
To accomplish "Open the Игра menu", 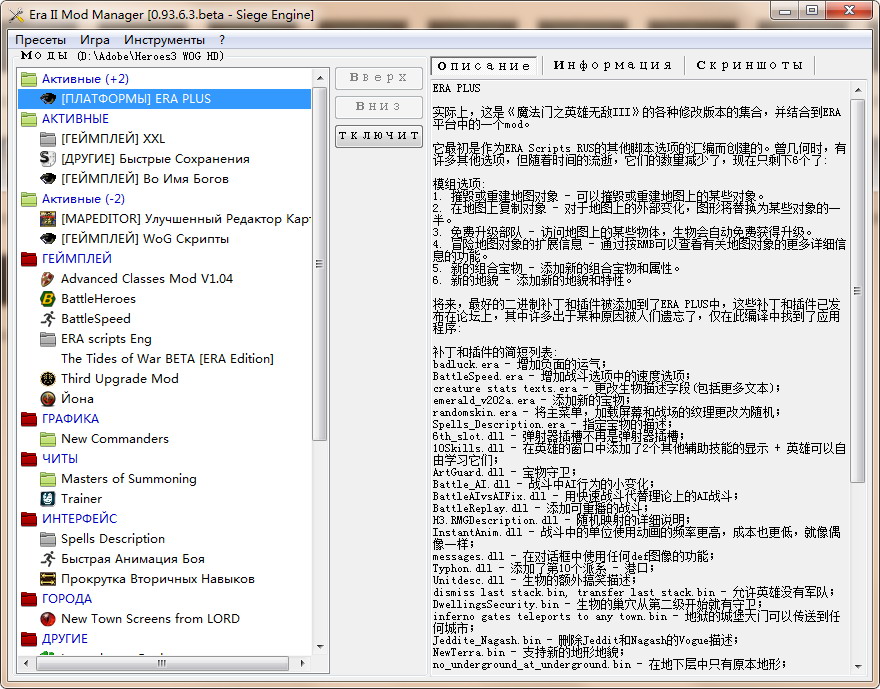I will [x=95, y=40].
